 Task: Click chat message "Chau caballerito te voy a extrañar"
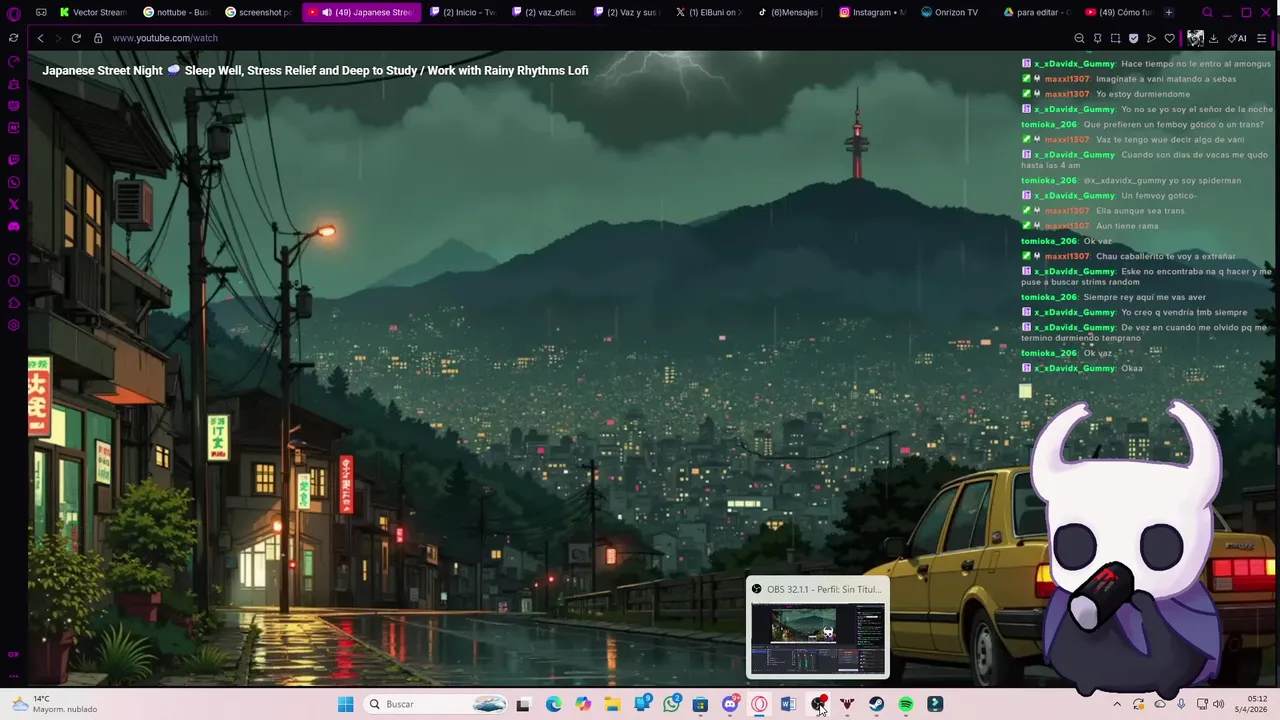tap(1165, 256)
